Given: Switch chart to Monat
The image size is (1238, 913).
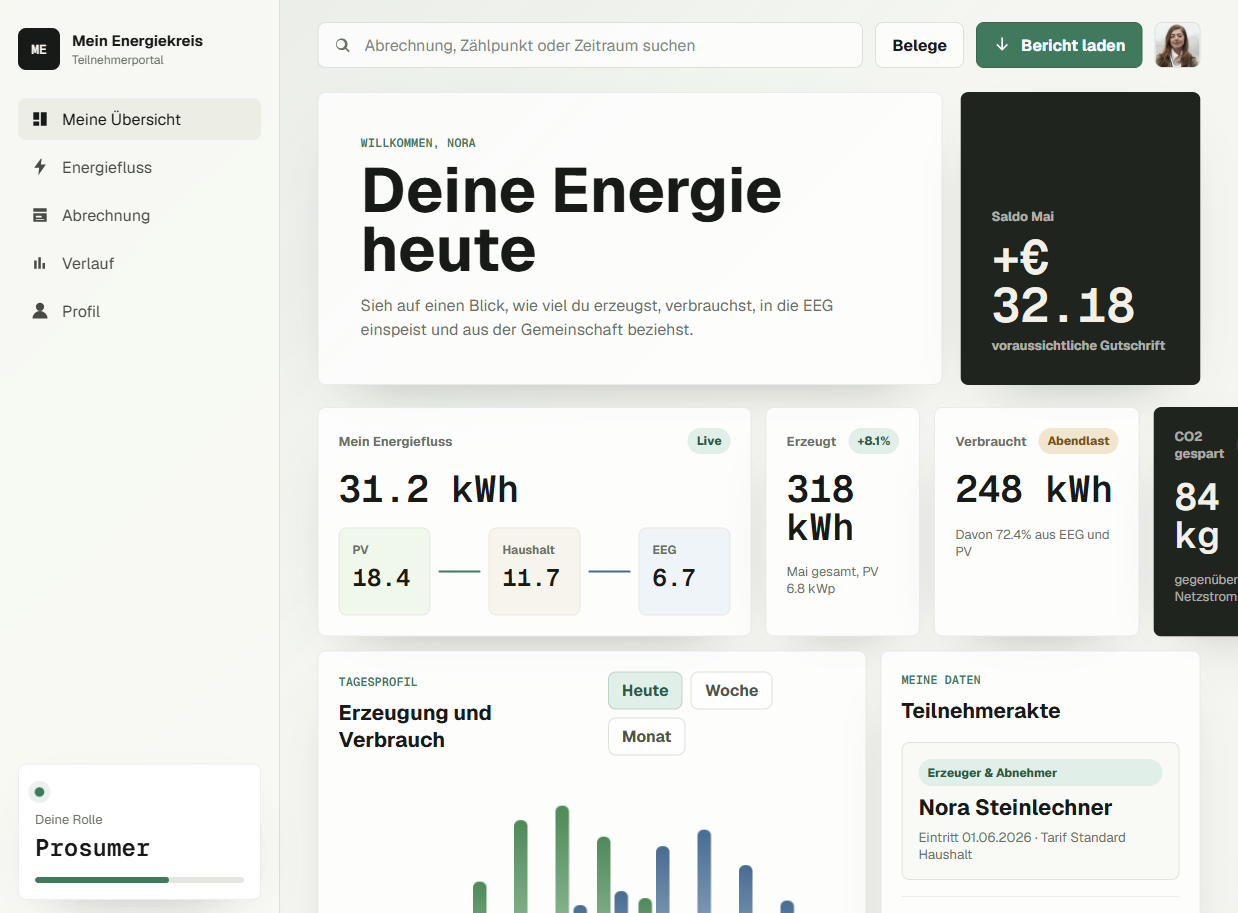Looking at the screenshot, I should coord(646,736).
